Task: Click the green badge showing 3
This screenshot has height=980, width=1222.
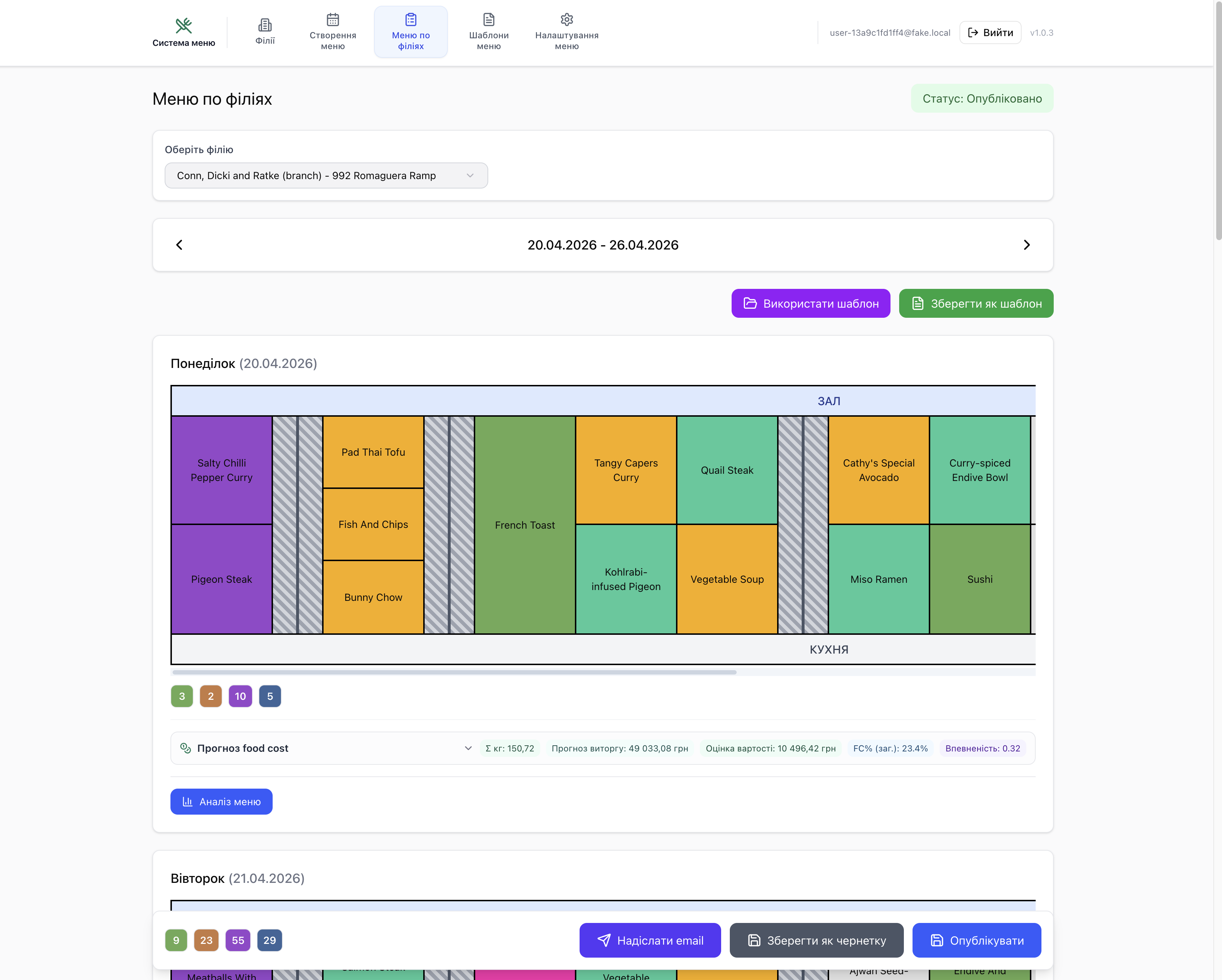Action: click(182, 696)
